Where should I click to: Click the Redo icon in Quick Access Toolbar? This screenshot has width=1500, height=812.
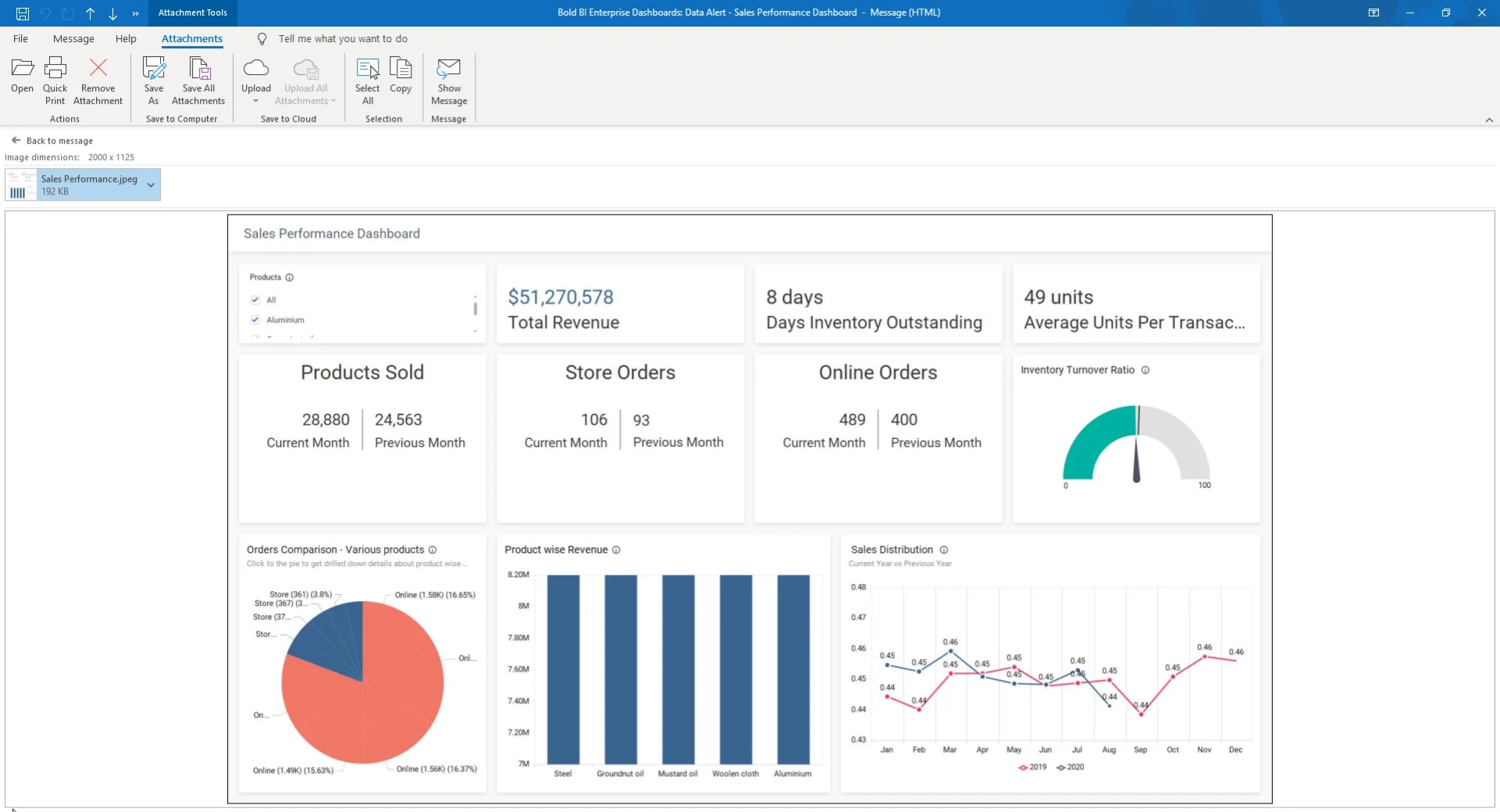[68, 13]
